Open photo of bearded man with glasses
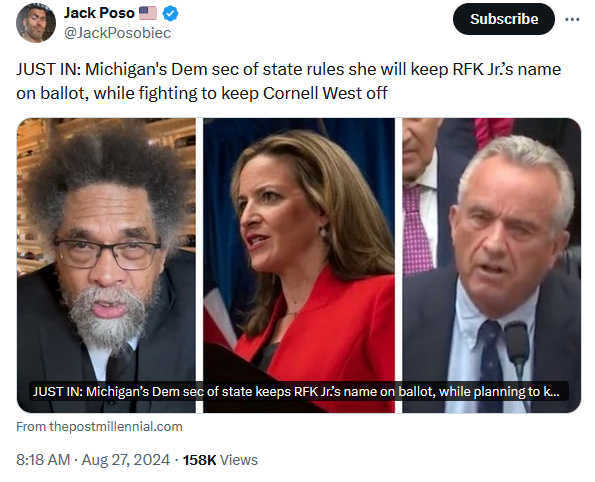This screenshot has width=595, height=482. (106, 265)
